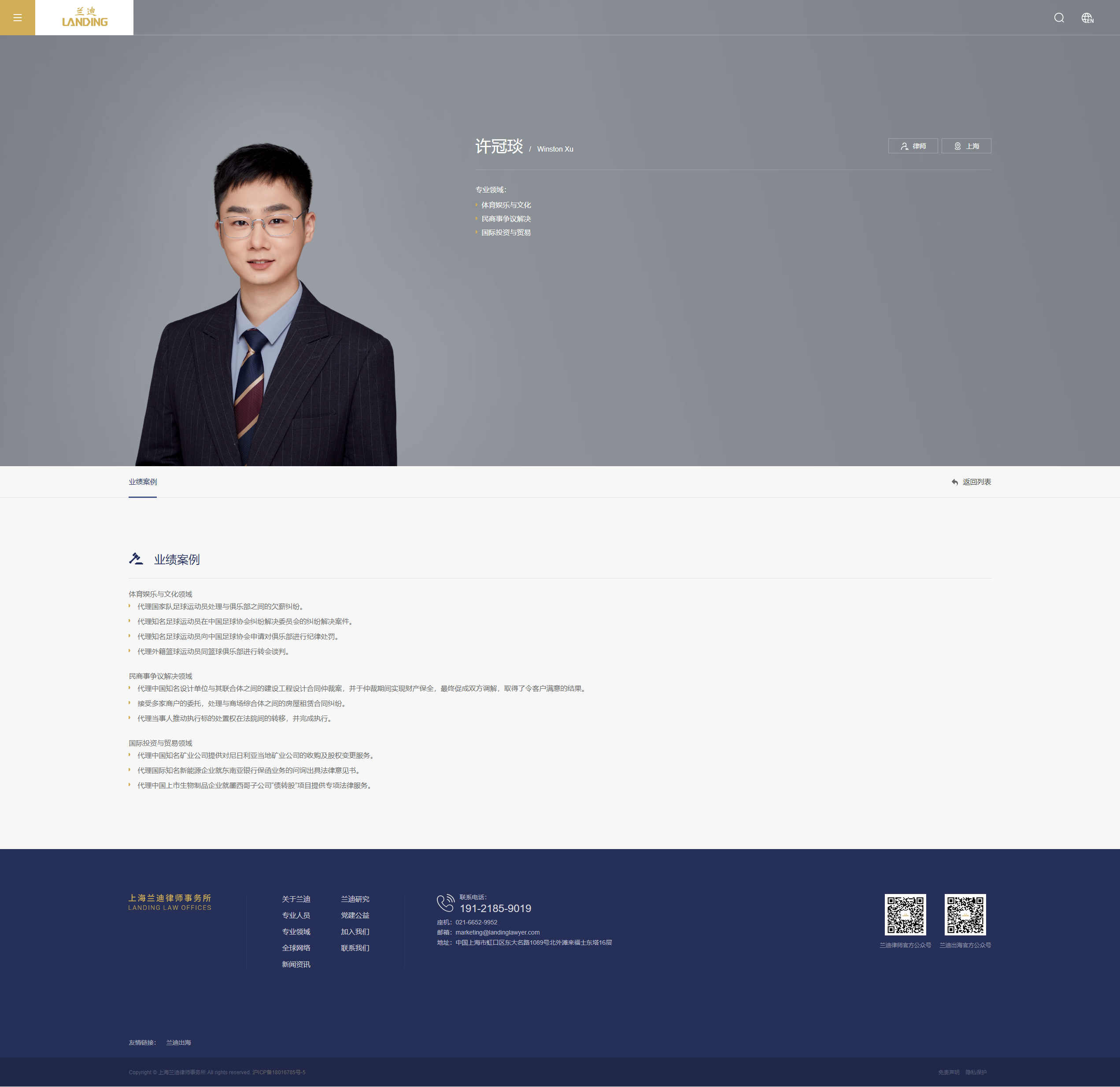Select the 业绩案例 tab
The width and height of the screenshot is (1120, 1087).
143,482
